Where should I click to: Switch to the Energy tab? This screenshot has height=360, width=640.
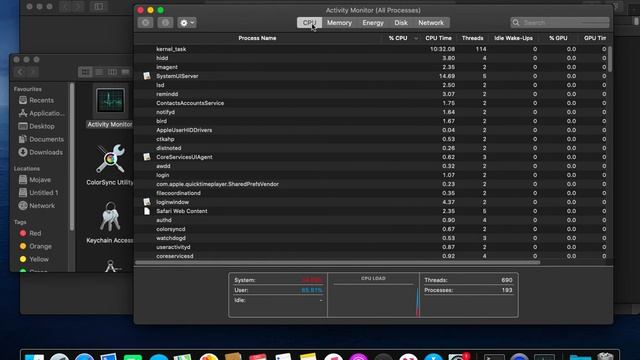373,23
